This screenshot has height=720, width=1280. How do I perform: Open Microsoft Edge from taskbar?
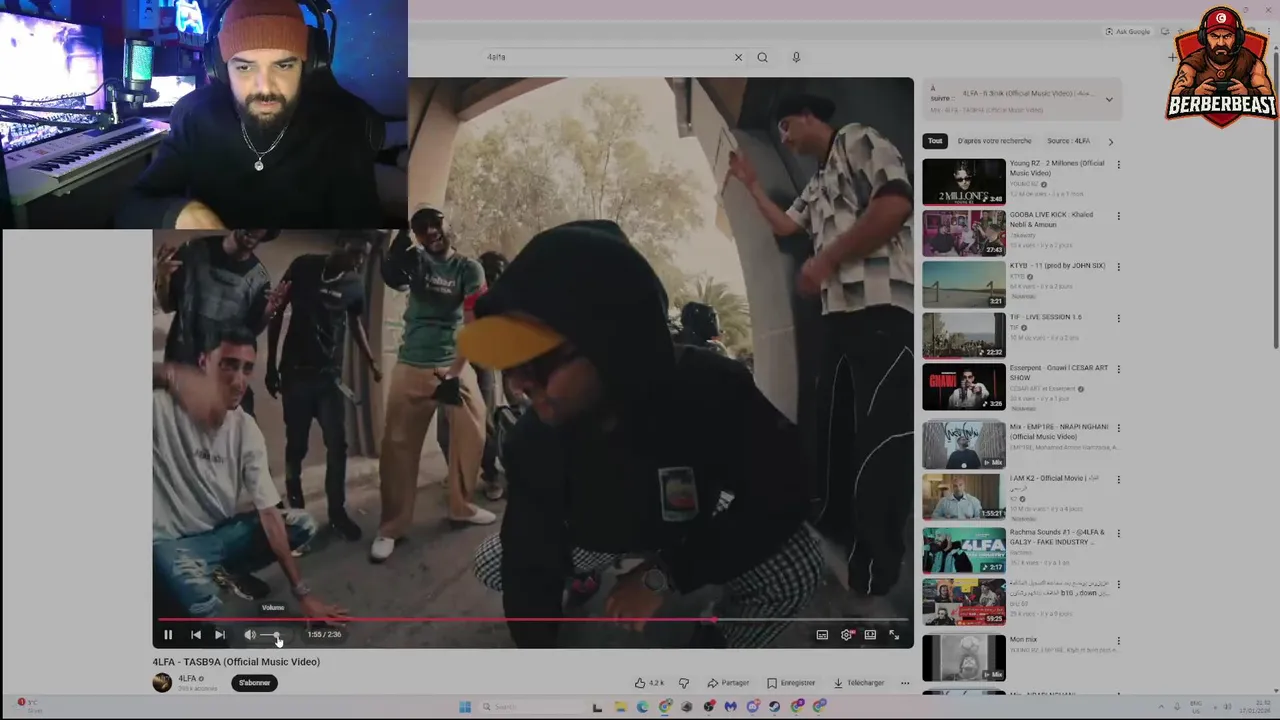(x=642, y=707)
